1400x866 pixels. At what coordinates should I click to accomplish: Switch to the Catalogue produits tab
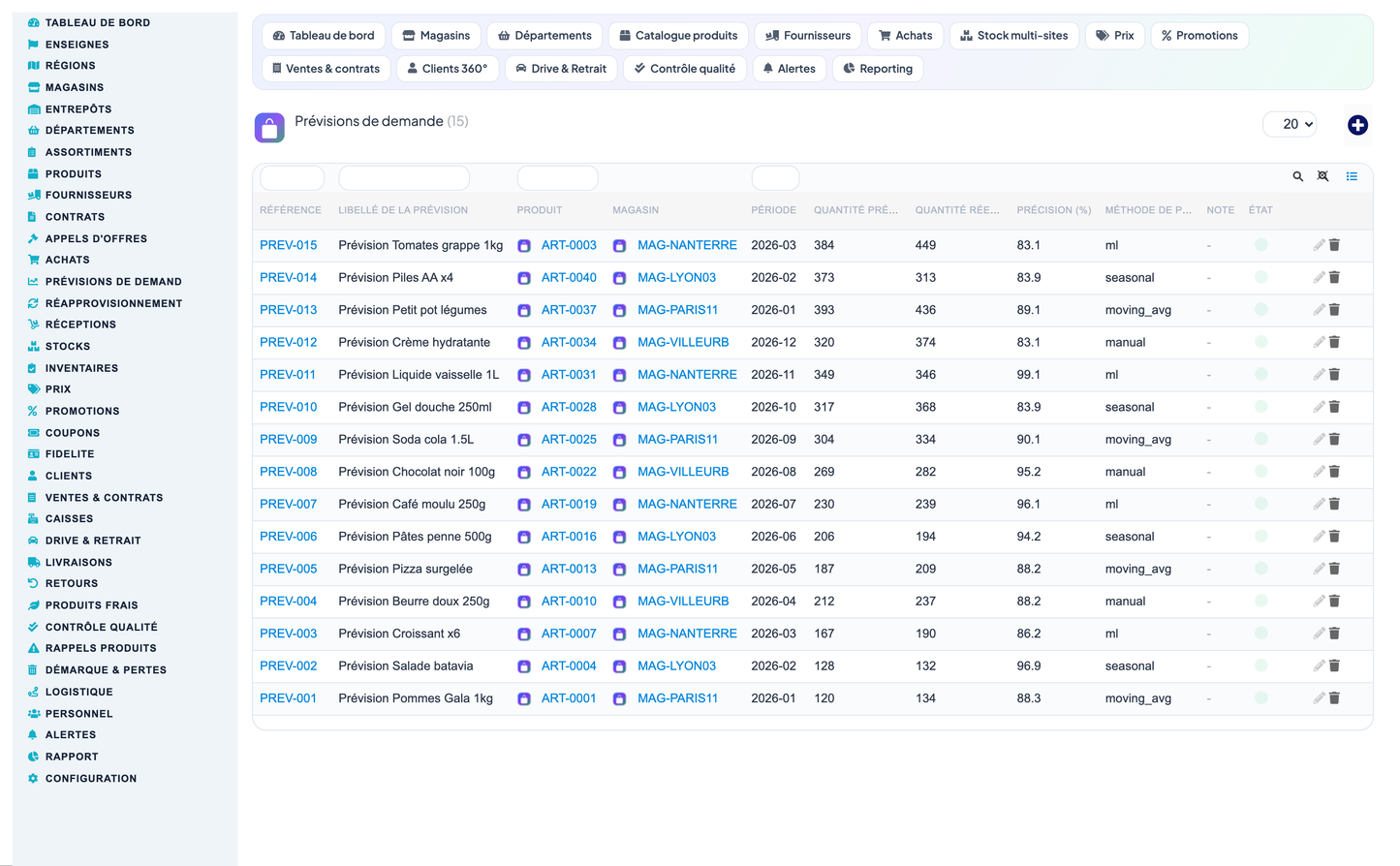tap(678, 36)
